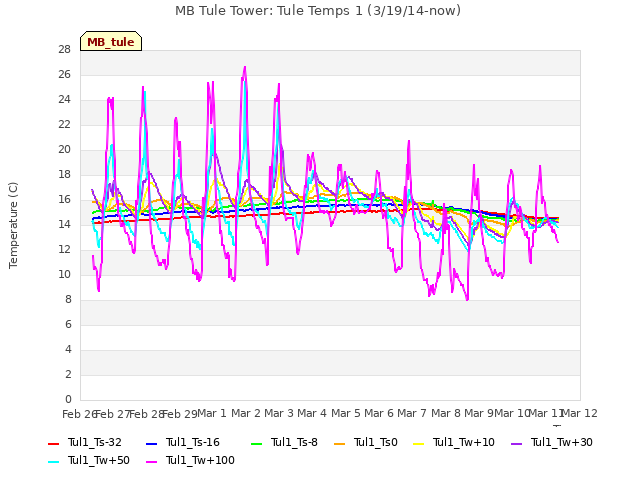Select the Tul1_Tw+10 legend label
This screenshot has height=480, width=640.
tap(464, 442)
